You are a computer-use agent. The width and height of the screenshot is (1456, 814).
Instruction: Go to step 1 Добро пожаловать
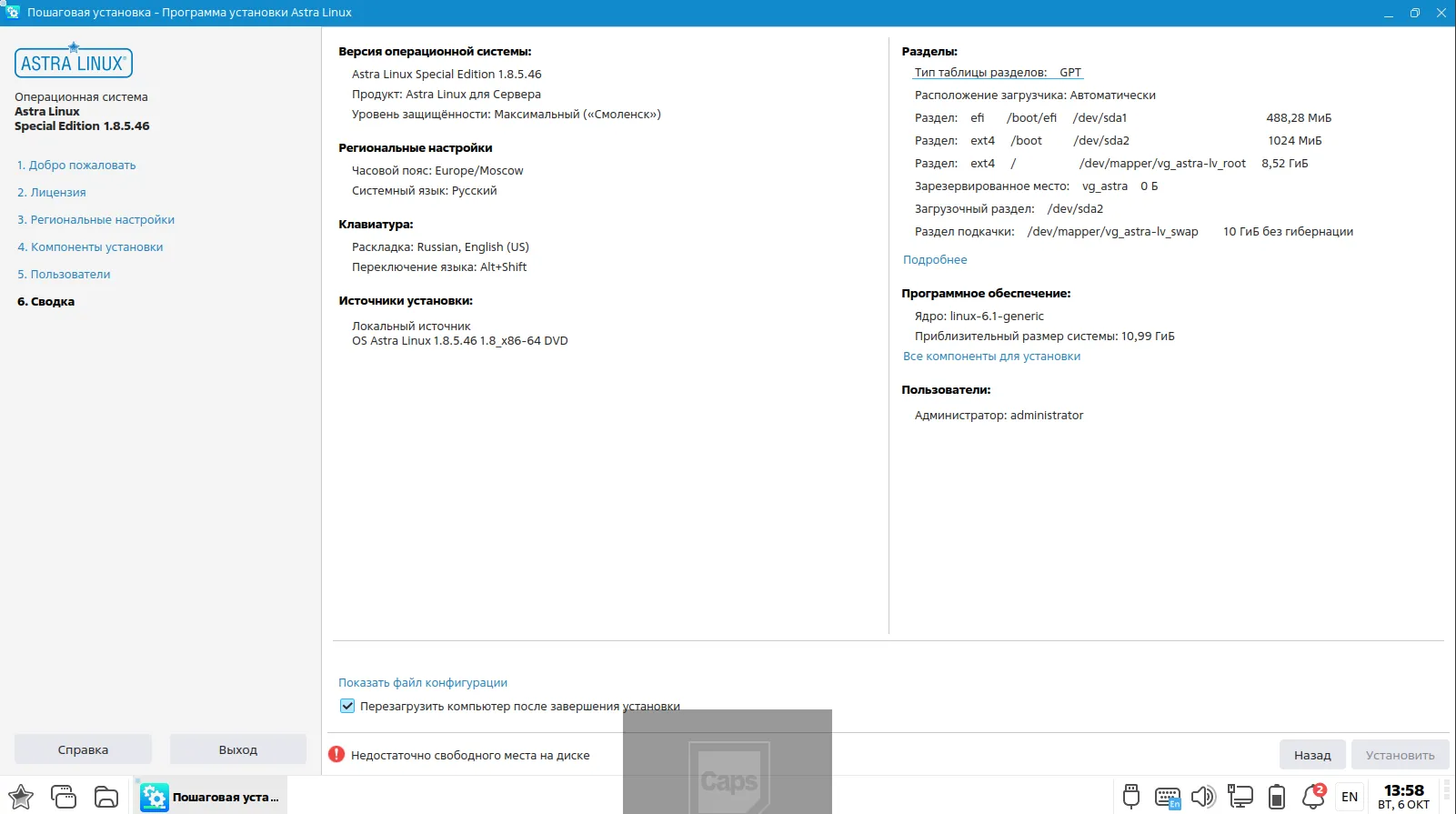[x=76, y=165]
